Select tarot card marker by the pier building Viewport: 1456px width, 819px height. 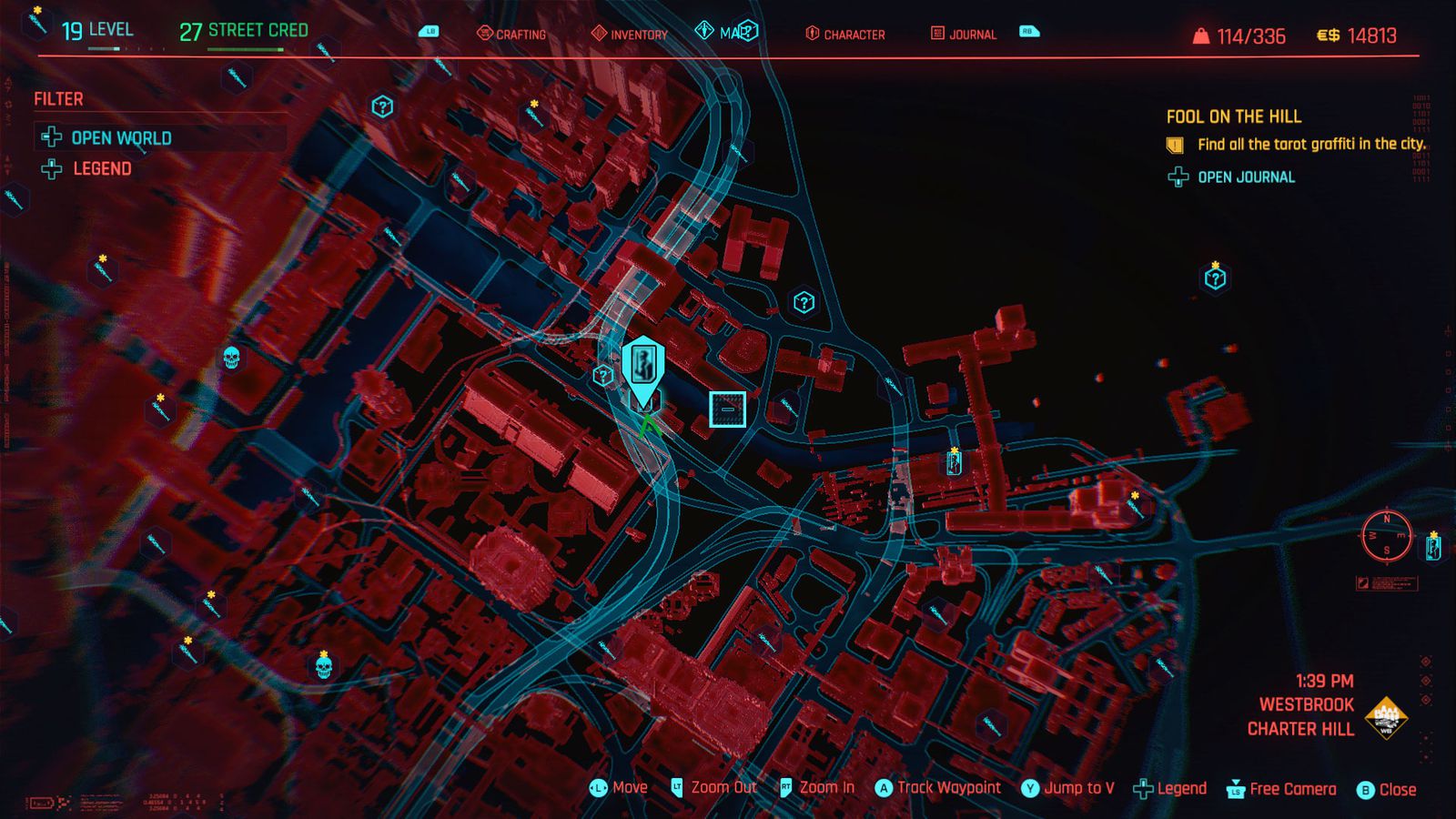(953, 463)
